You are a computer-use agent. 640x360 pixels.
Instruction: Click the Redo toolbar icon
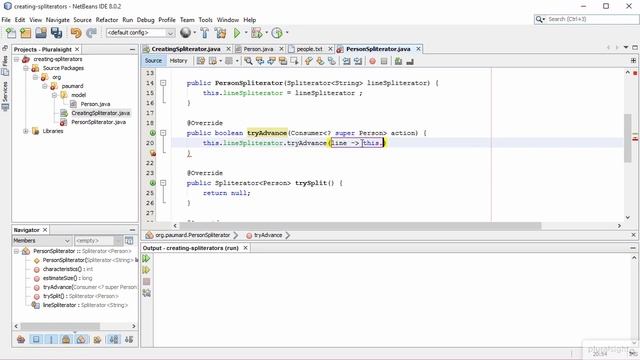[91, 33]
